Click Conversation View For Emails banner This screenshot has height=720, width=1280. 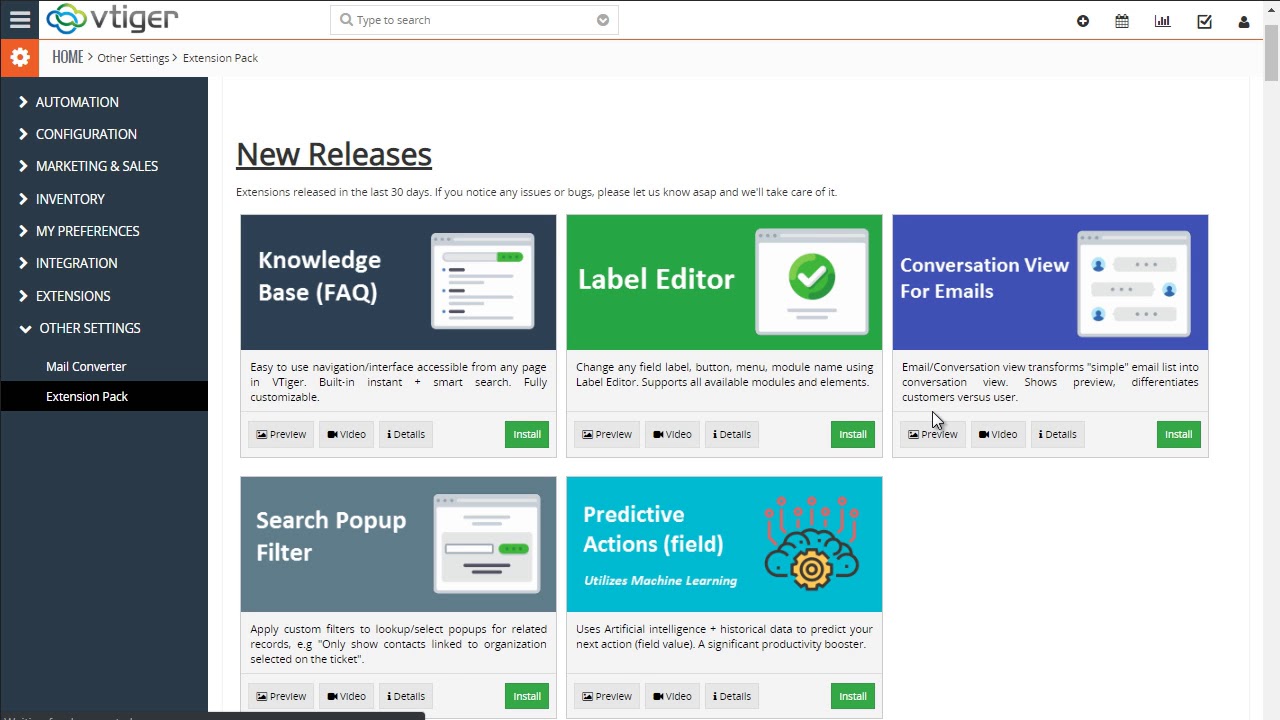pos(1050,283)
